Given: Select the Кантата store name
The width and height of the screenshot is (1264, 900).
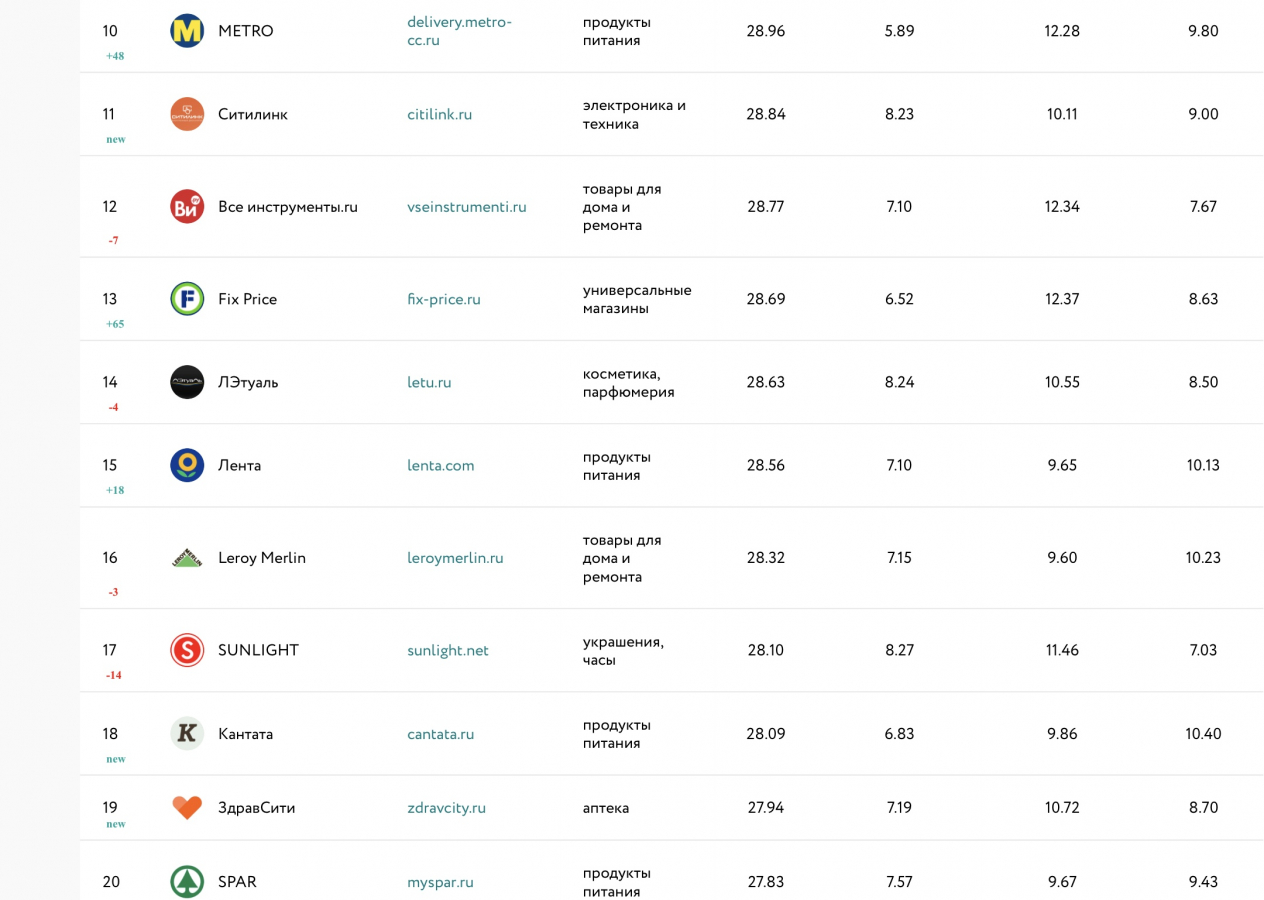Looking at the screenshot, I should pos(245,733).
